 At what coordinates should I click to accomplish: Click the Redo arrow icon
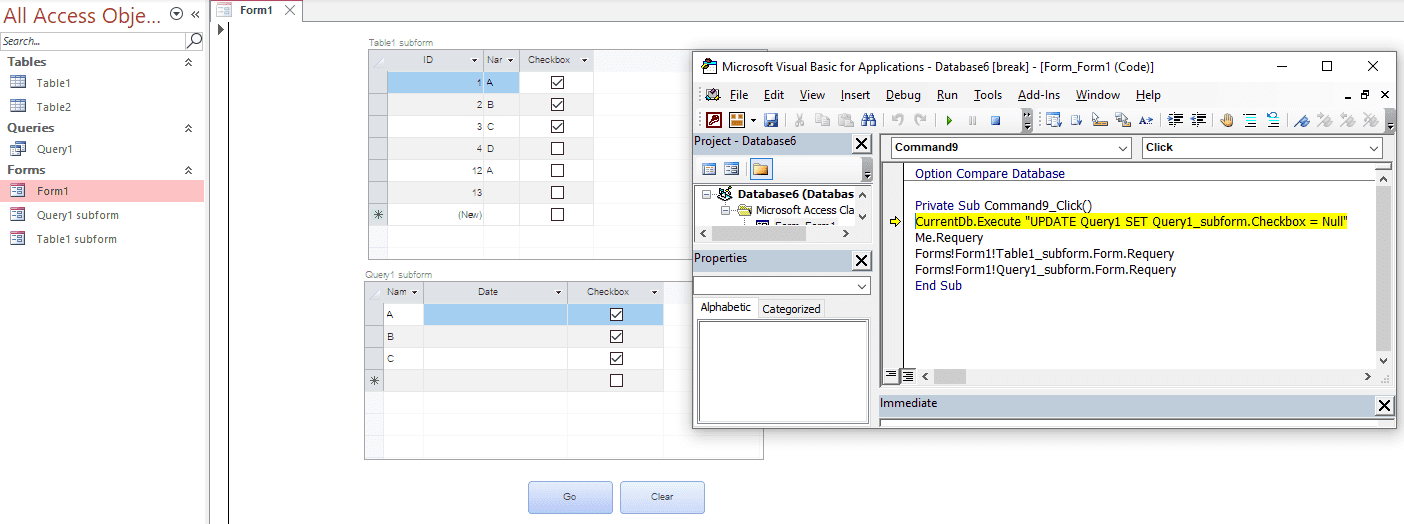[920, 120]
